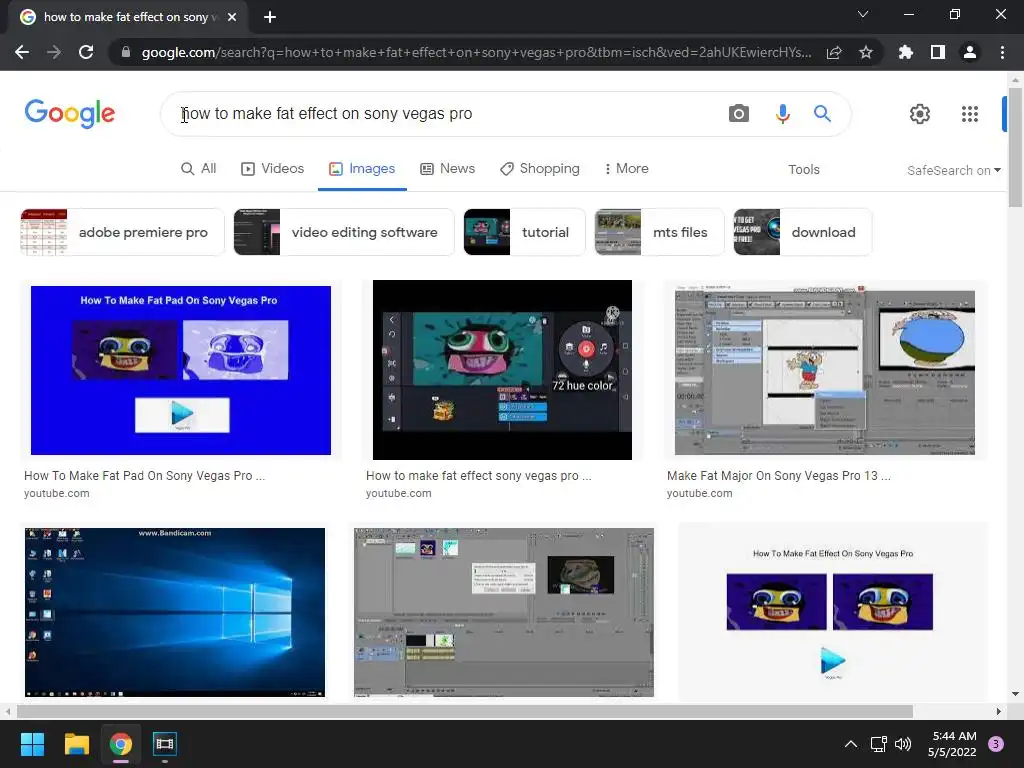Click youtube.com under Fat Major result

(x=699, y=493)
